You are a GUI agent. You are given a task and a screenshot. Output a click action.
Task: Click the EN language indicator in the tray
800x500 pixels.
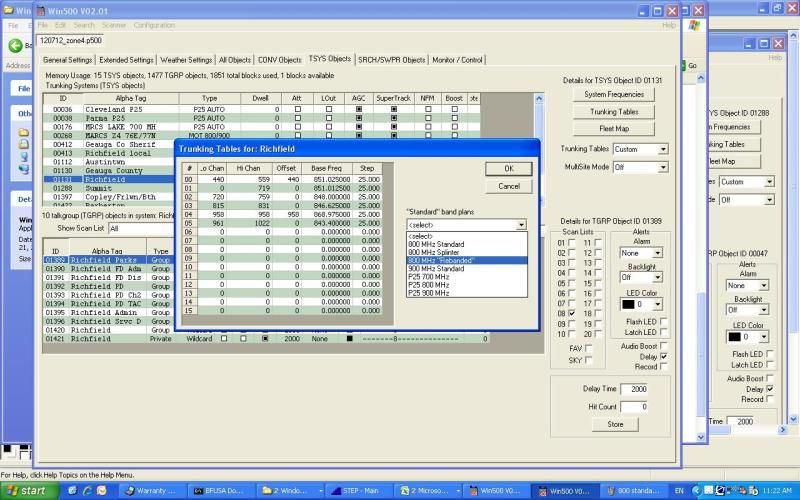click(679, 491)
